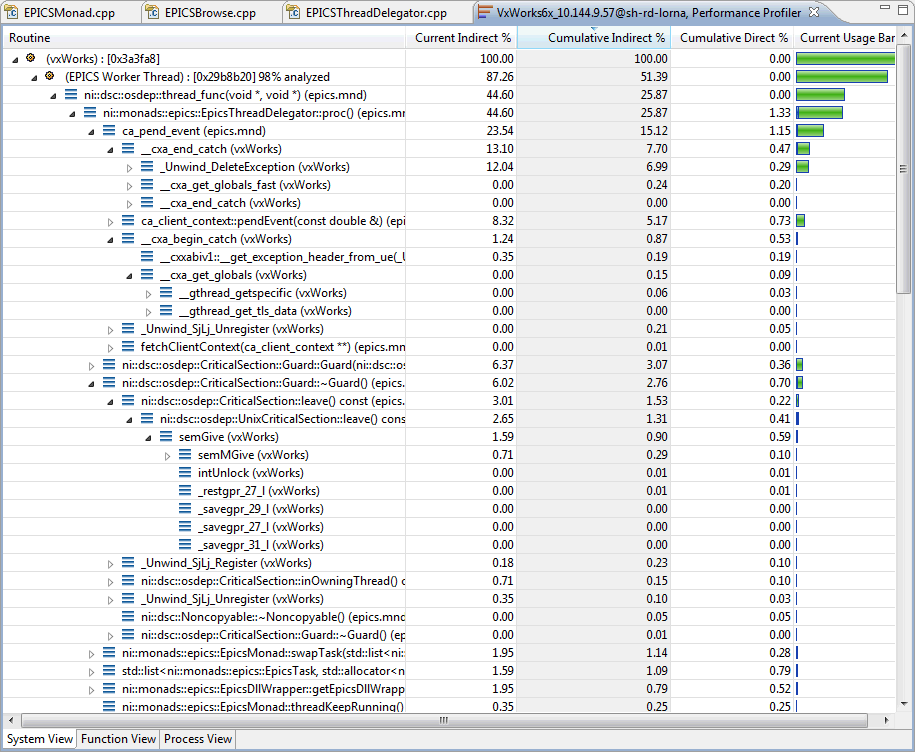Click the scroll-right arrow of the horizontal scrollbar
The width and height of the screenshot is (915, 752).
click(x=886, y=720)
